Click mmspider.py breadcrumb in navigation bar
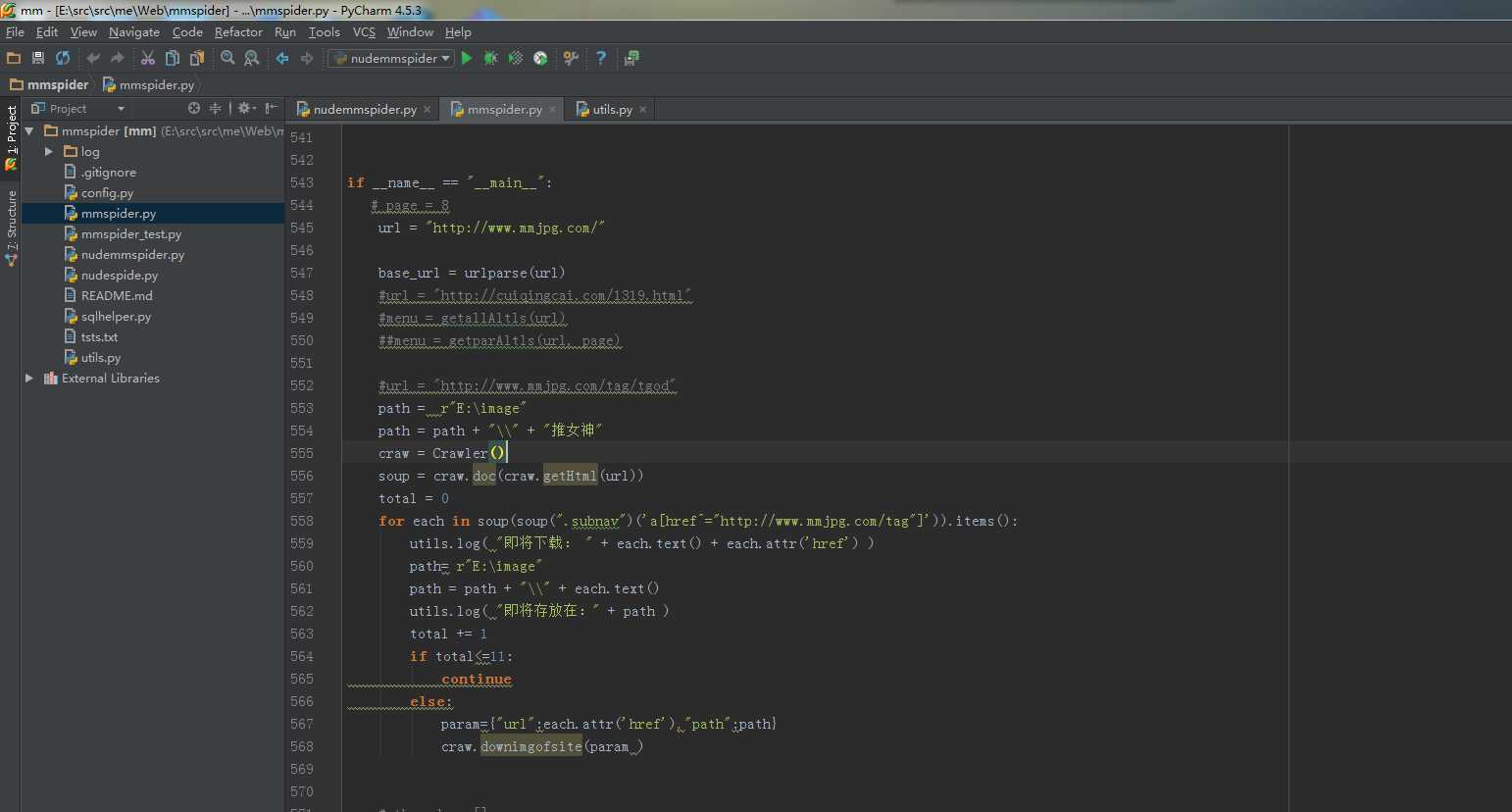 click(x=148, y=84)
